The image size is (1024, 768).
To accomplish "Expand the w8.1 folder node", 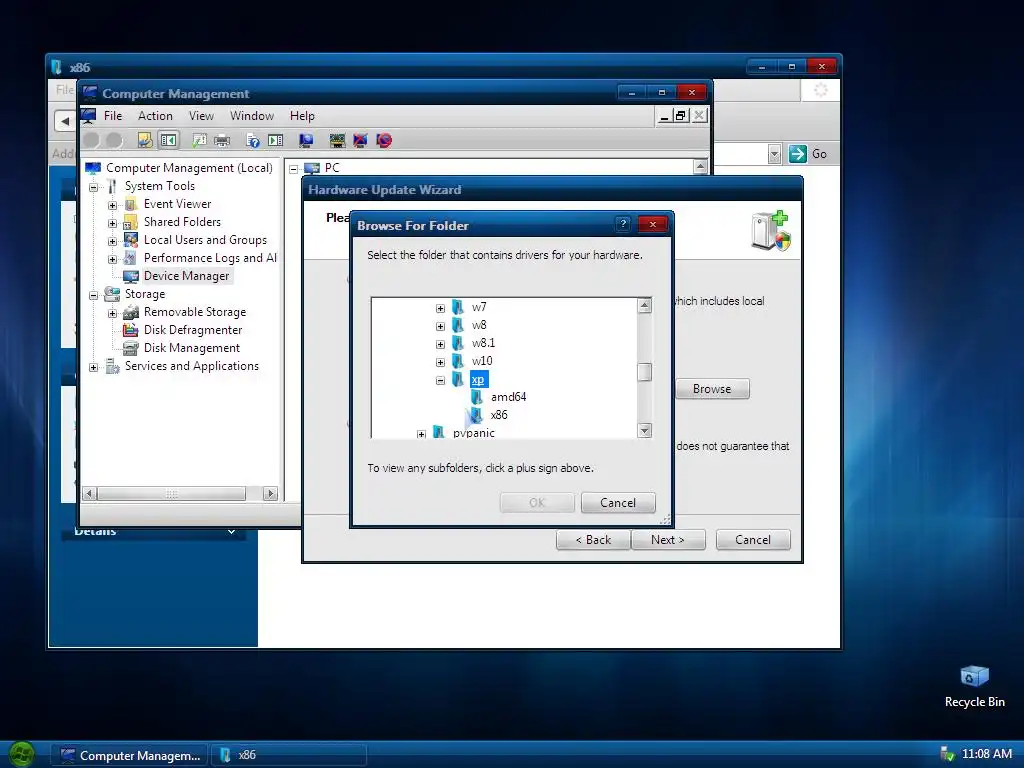I will 440,344.
